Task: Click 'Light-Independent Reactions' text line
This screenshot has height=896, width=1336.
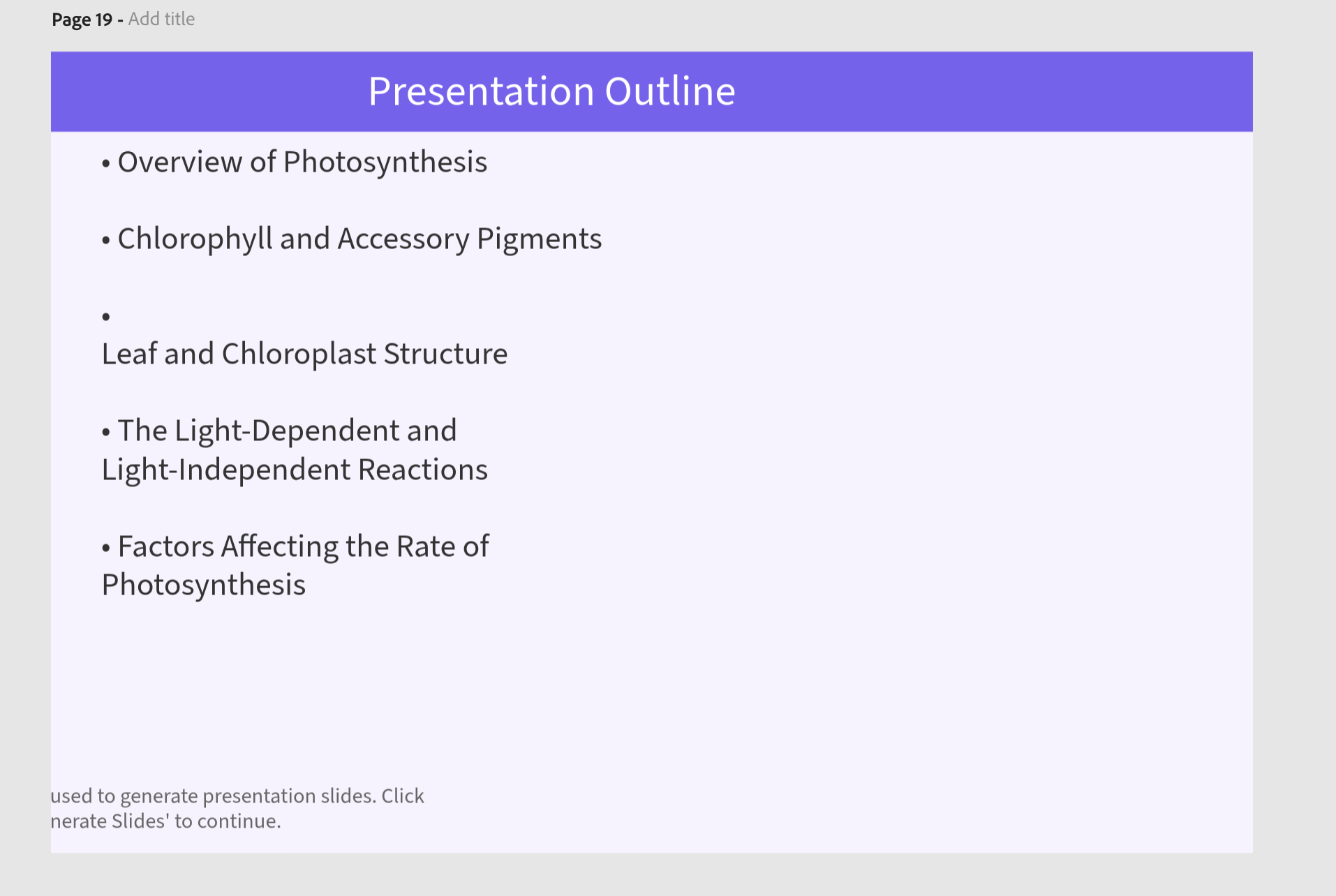Action: pyautogui.click(x=295, y=470)
